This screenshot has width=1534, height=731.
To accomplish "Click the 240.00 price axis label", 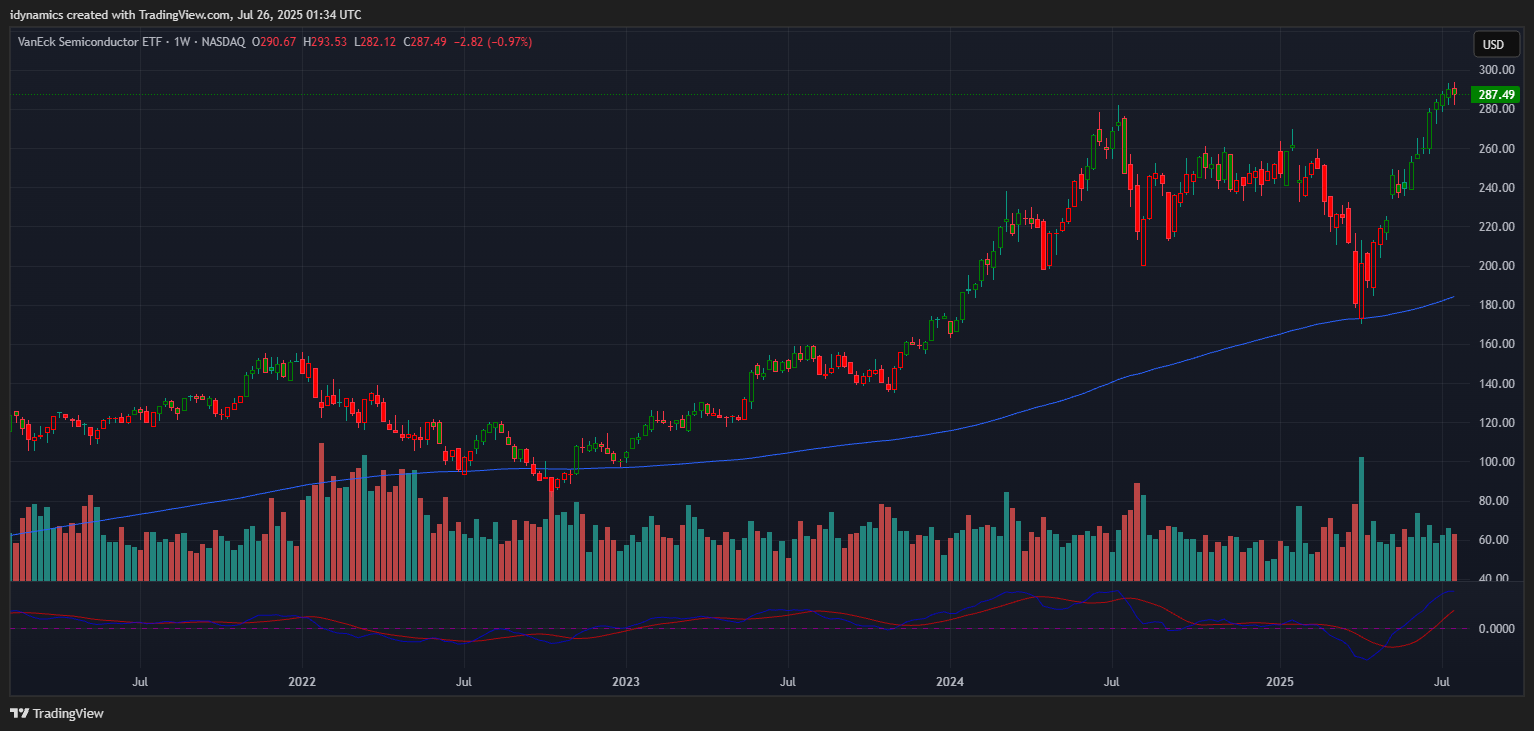I will click(x=1497, y=188).
